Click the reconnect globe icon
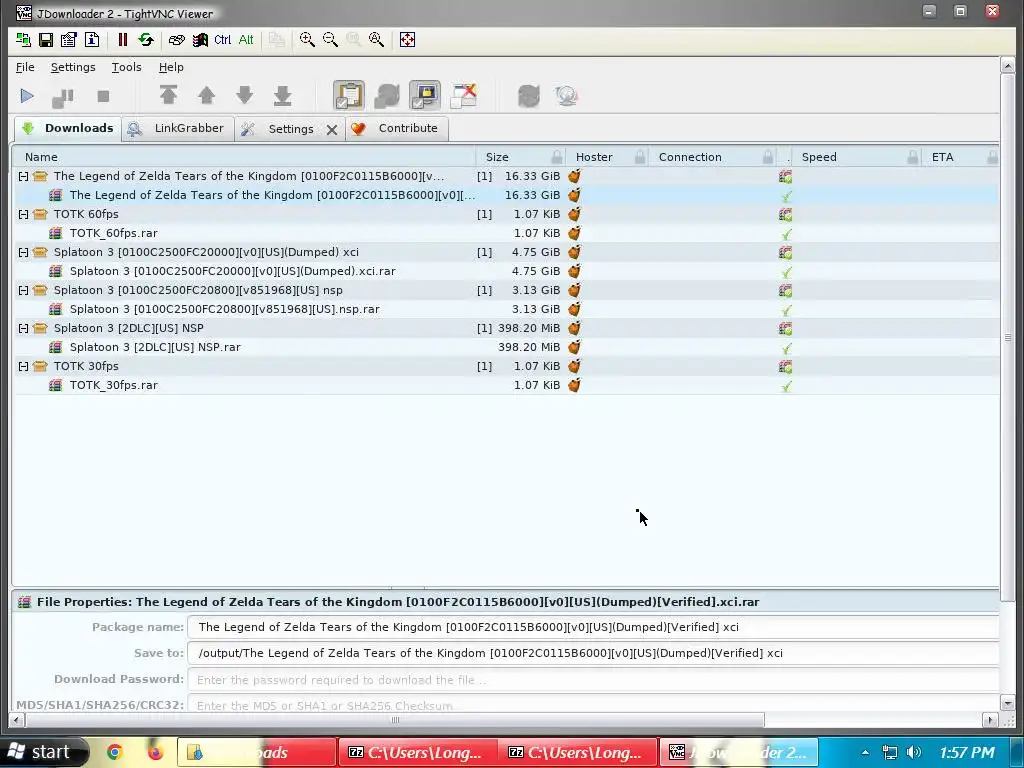Viewport: 1024px width, 768px height. point(529,96)
